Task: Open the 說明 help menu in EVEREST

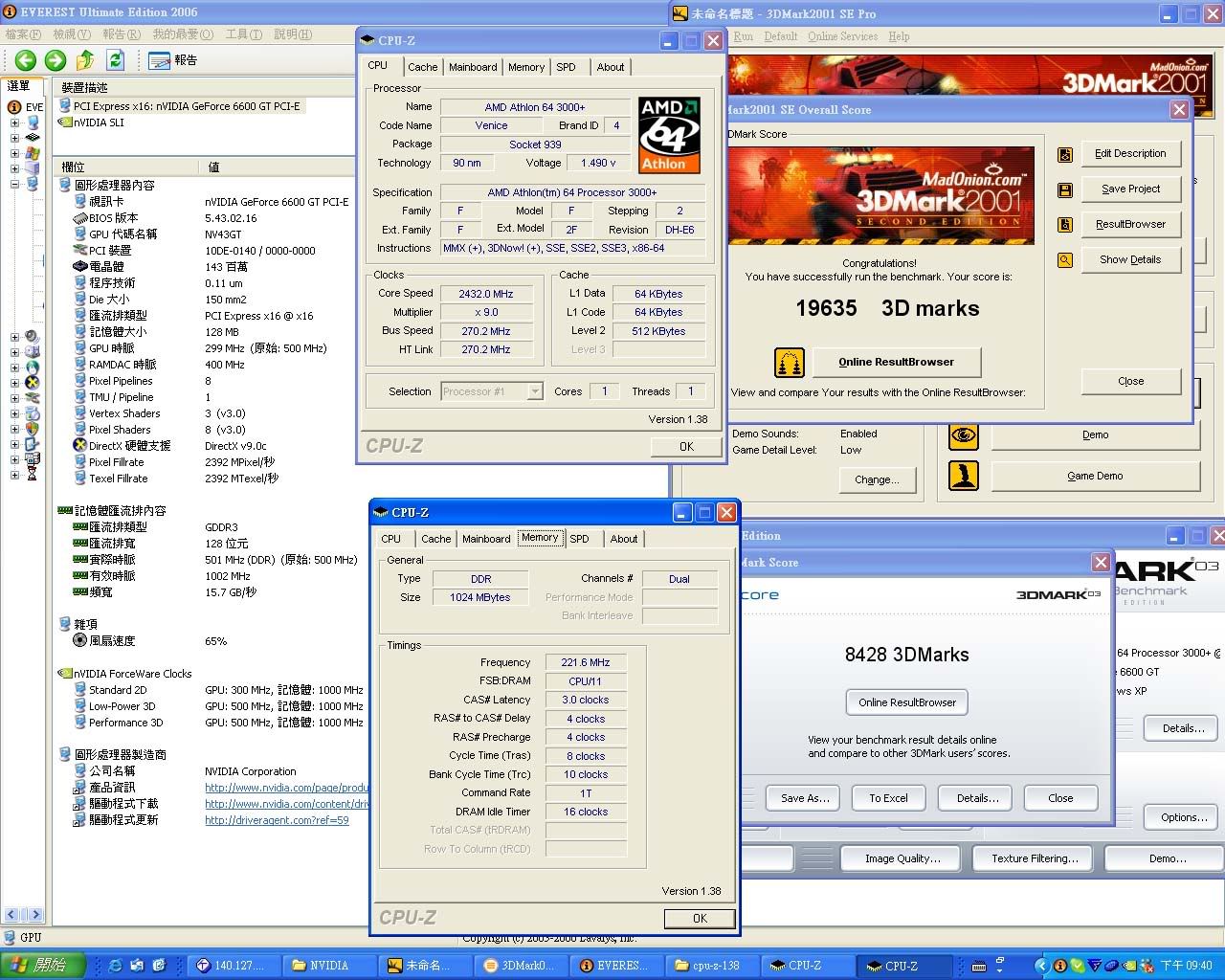Action: point(293,34)
